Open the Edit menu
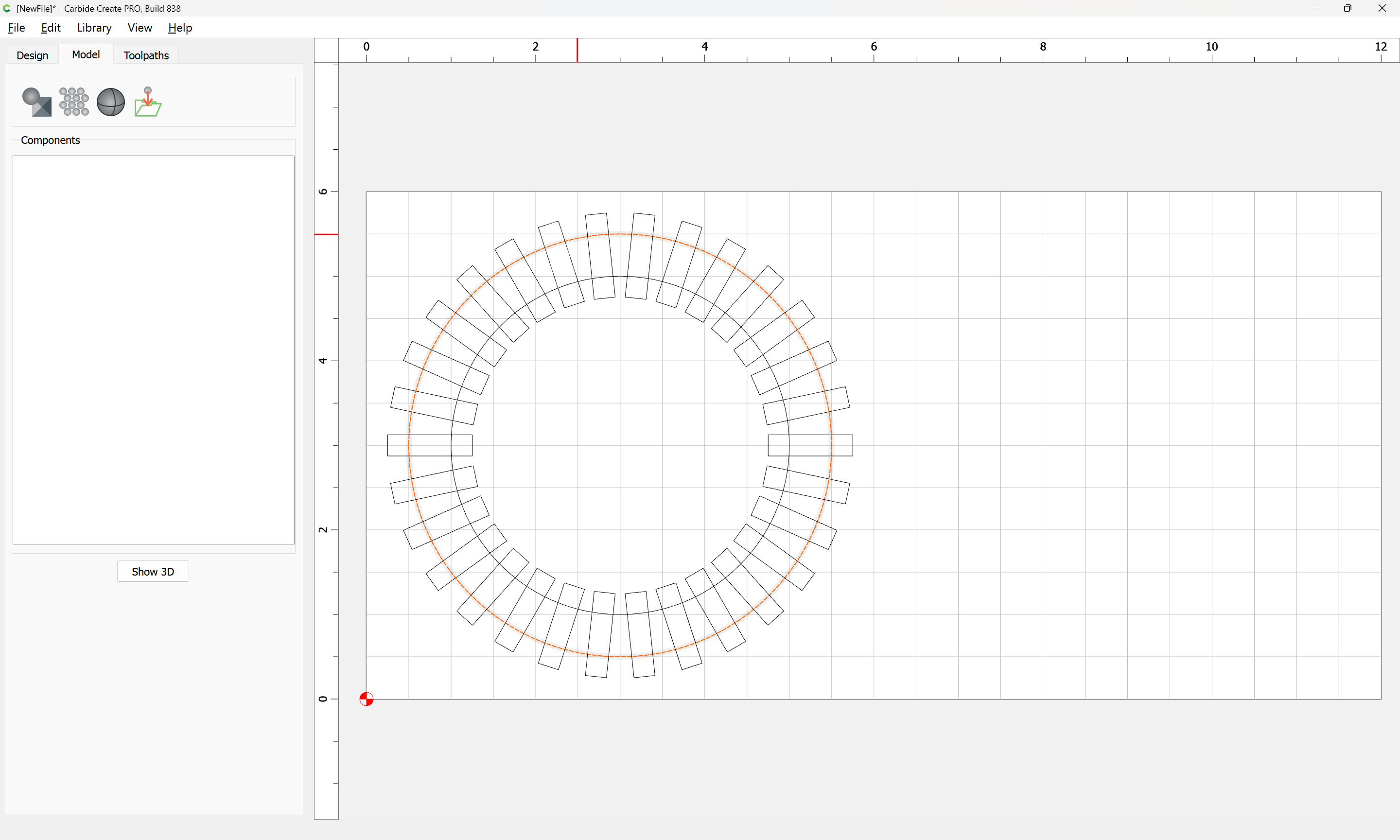The width and height of the screenshot is (1400, 840). (51, 28)
